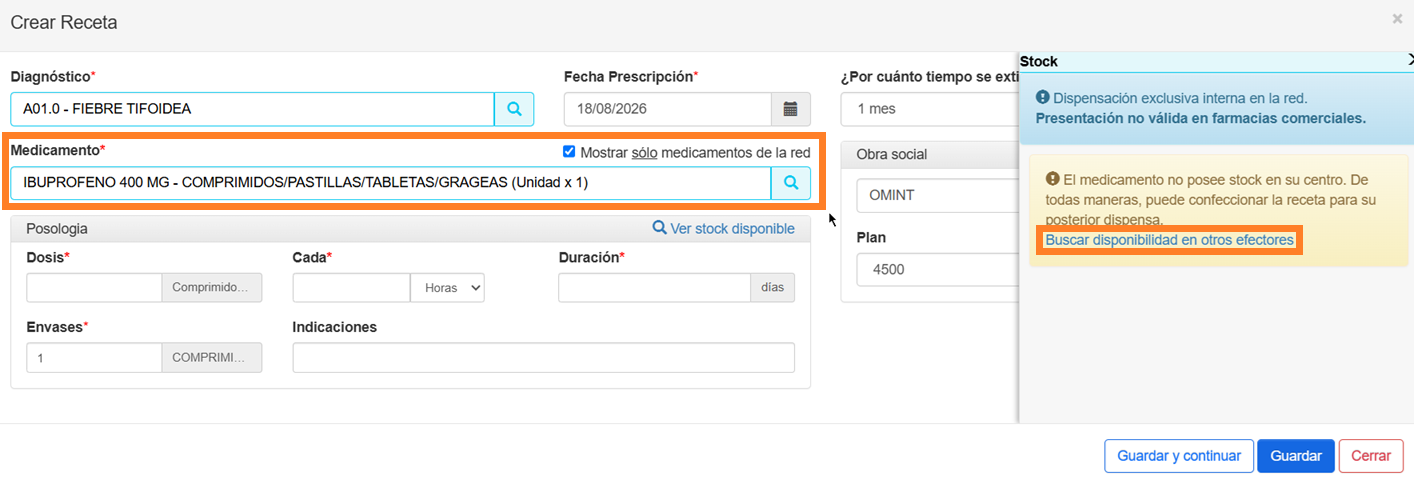Focus the Fecha Prescripción date field
The height and width of the screenshot is (484, 1414).
pyautogui.click(x=668, y=109)
